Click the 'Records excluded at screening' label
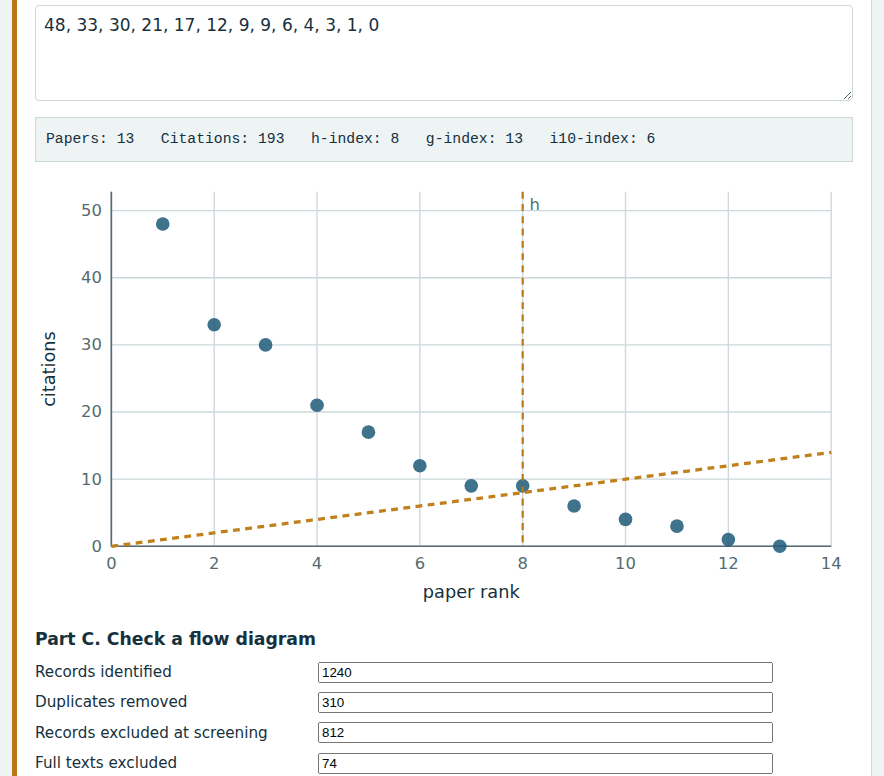The height and width of the screenshot is (776, 884). [x=151, y=733]
